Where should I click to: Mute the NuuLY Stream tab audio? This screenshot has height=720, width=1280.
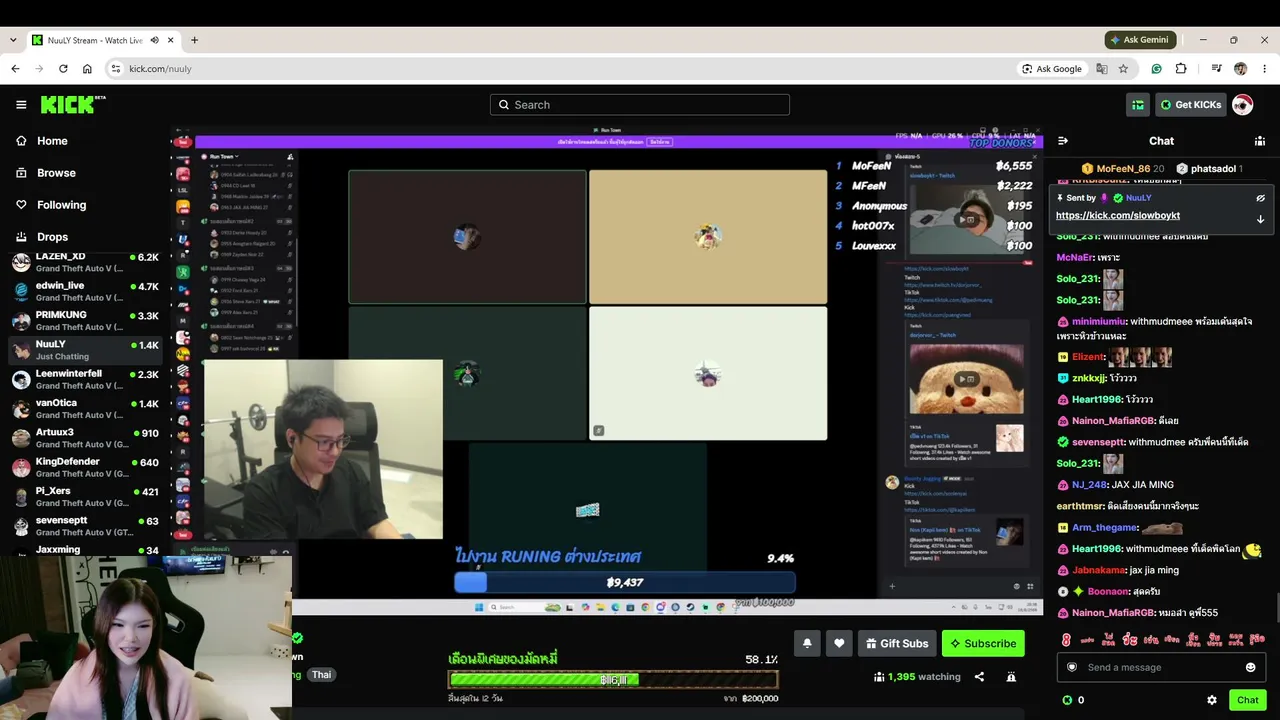(x=155, y=40)
